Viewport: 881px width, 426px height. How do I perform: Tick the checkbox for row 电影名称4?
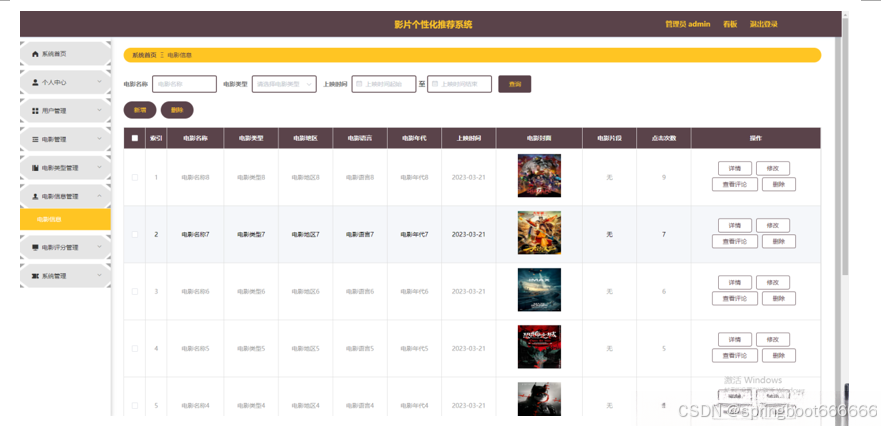click(134, 405)
